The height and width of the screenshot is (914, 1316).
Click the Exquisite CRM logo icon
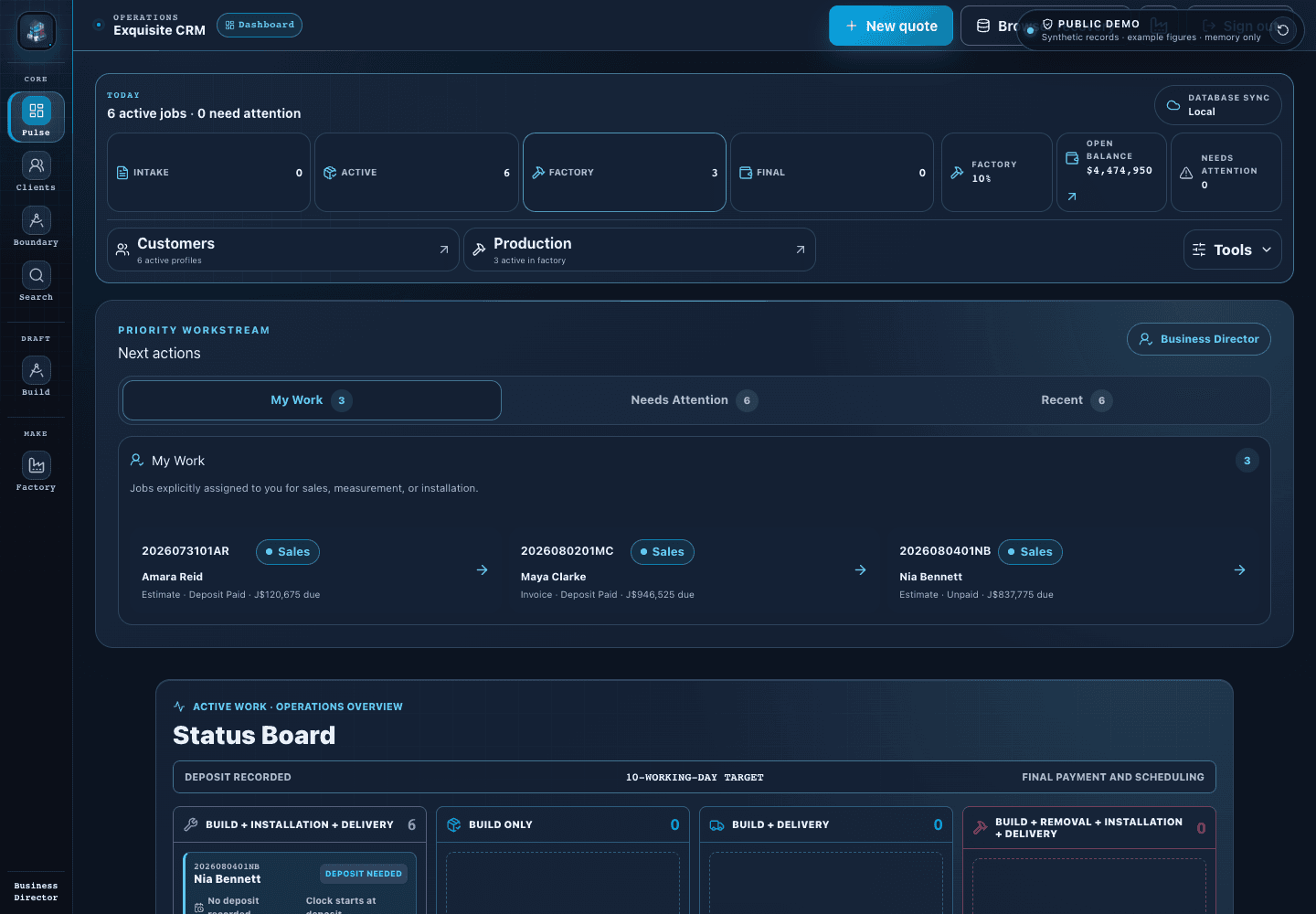[x=37, y=32]
